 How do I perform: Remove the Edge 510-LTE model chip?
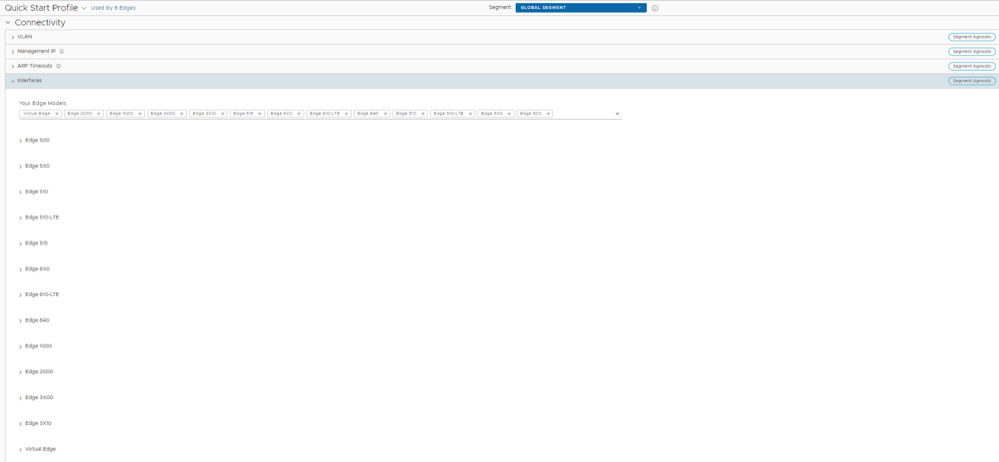[x=470, y=114]
